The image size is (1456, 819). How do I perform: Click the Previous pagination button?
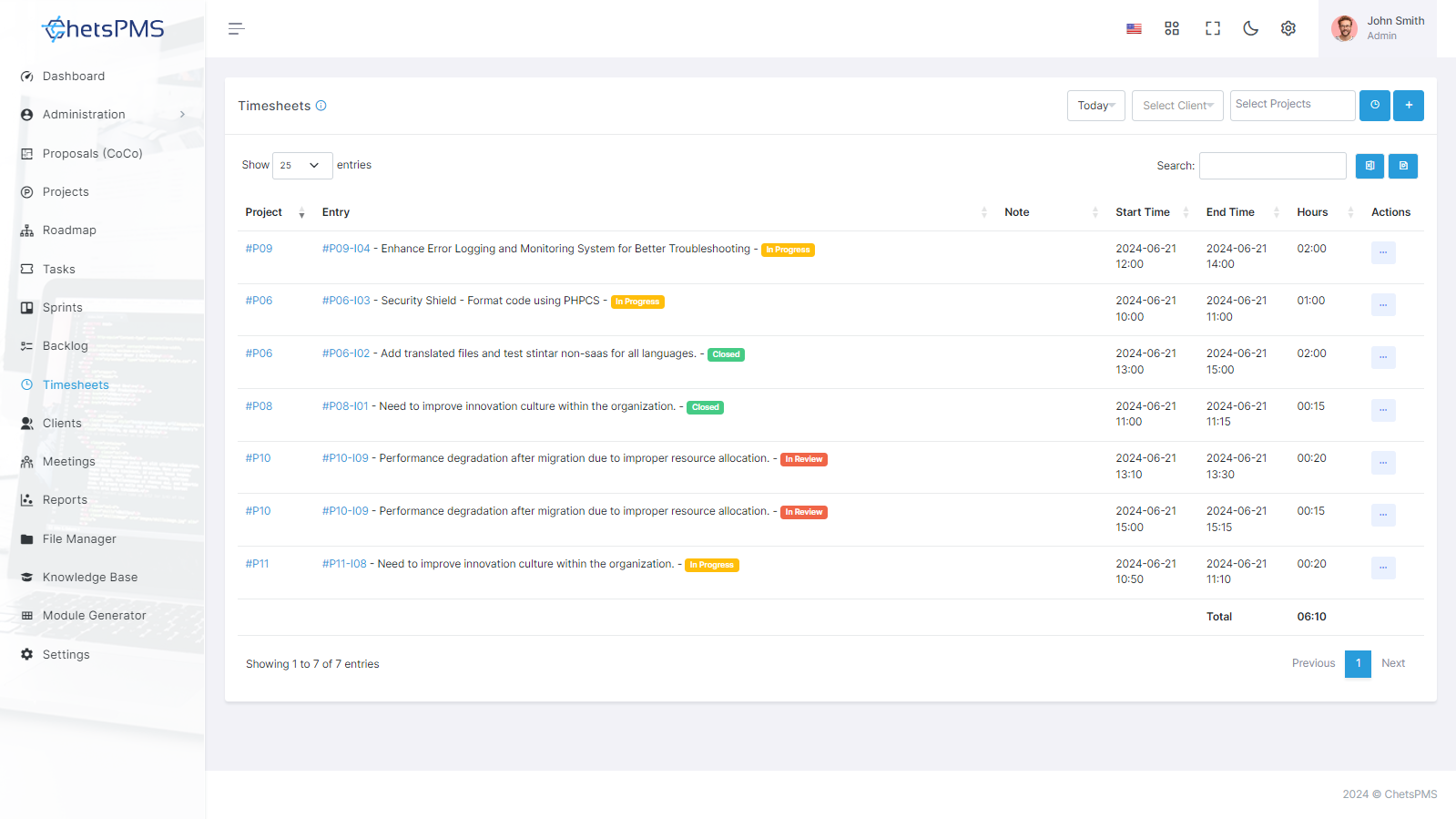(1313, 663)
